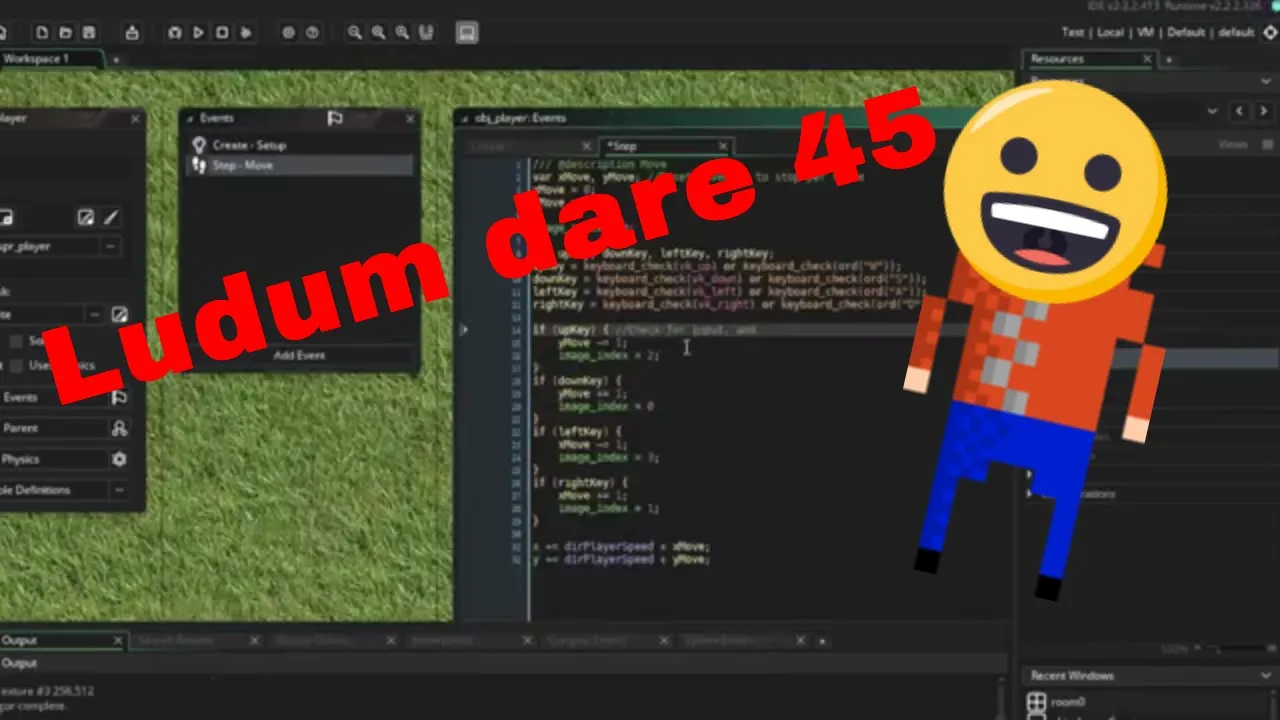The width and height of the screenshot is (1280, 720).
Task: Click the collision mask edit icon
Action: coord(119,314)
